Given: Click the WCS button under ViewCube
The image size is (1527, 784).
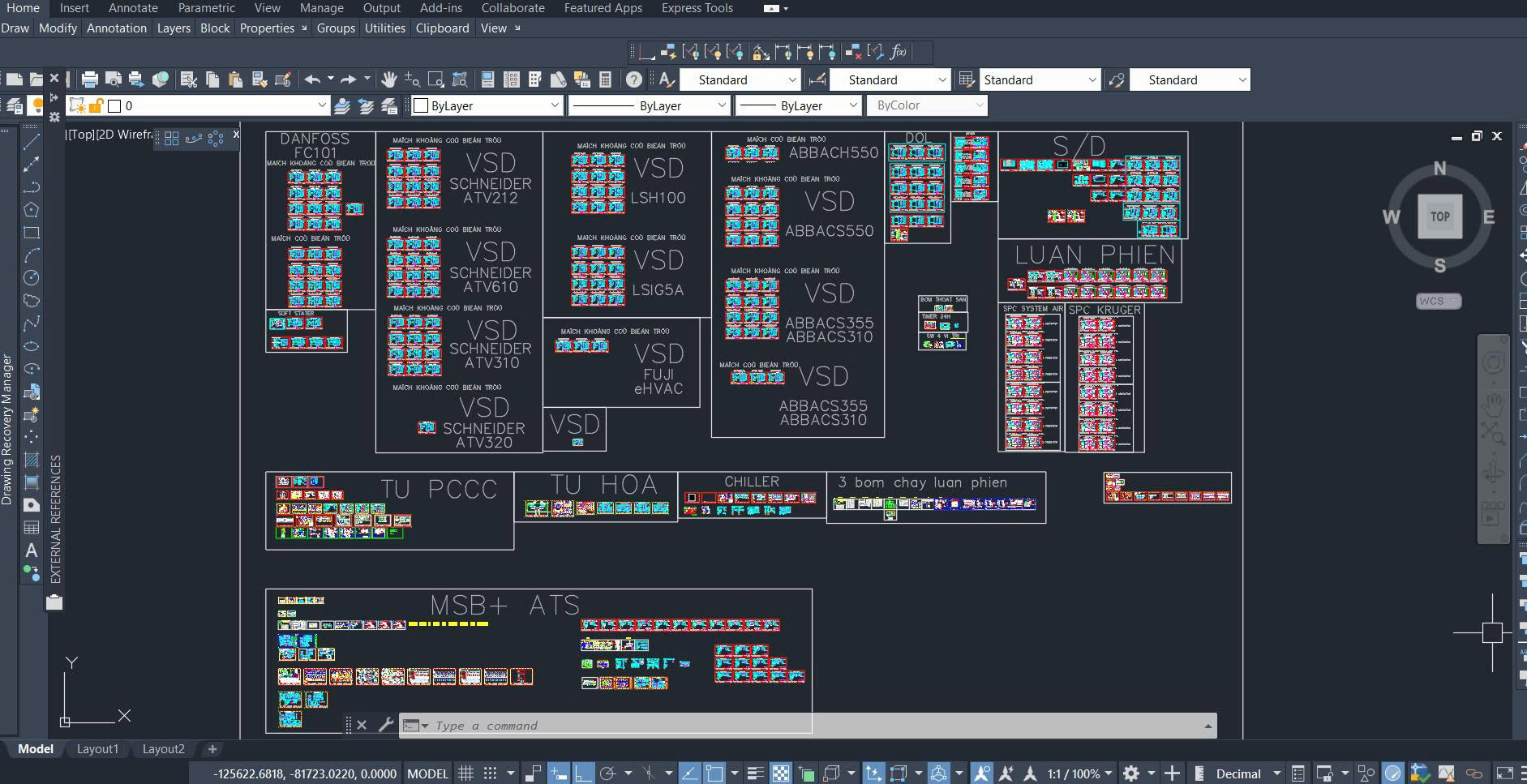Looking at the screenshot, I should pos(1439,301).
